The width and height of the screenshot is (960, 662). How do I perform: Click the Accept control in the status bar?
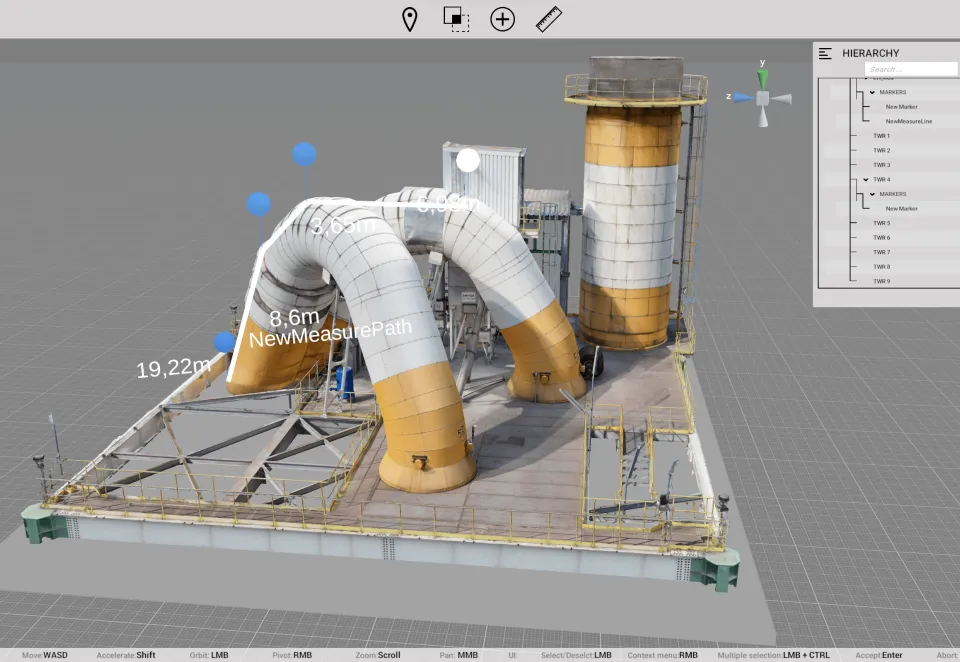[x=878, y=655]
